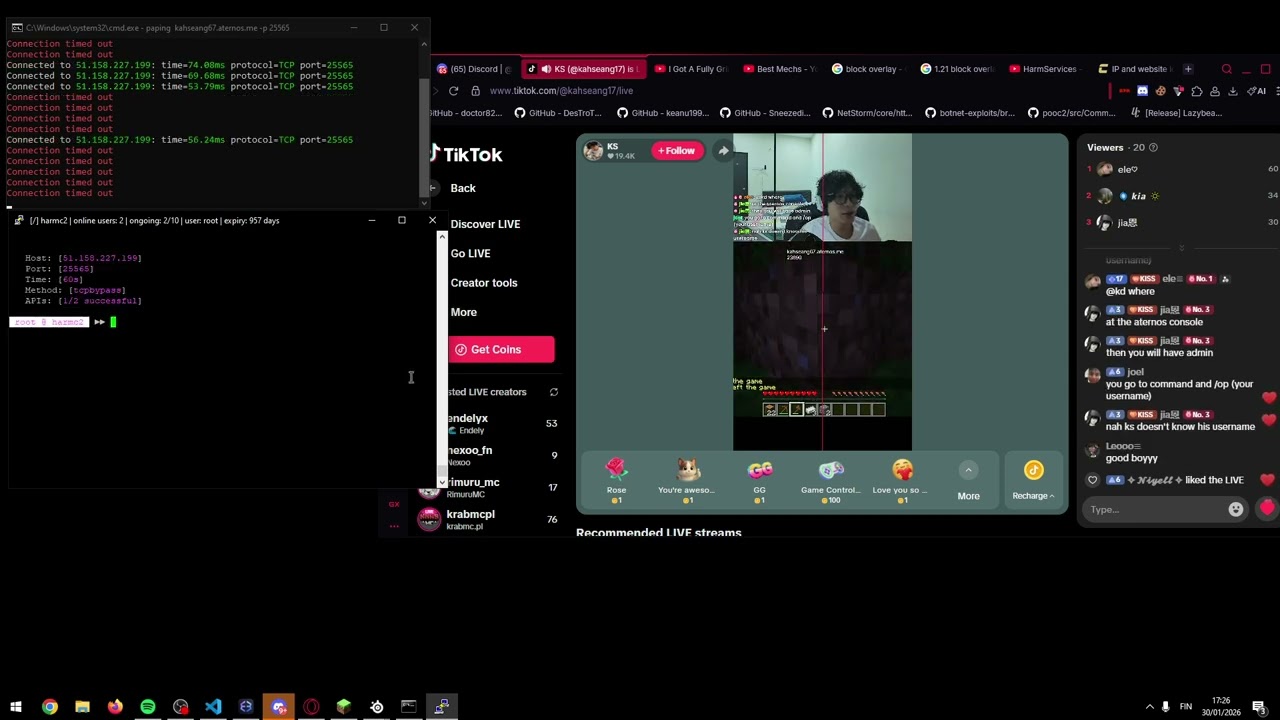
Task: Open More in TikTok sidebar
Action: tap(463, 312)
